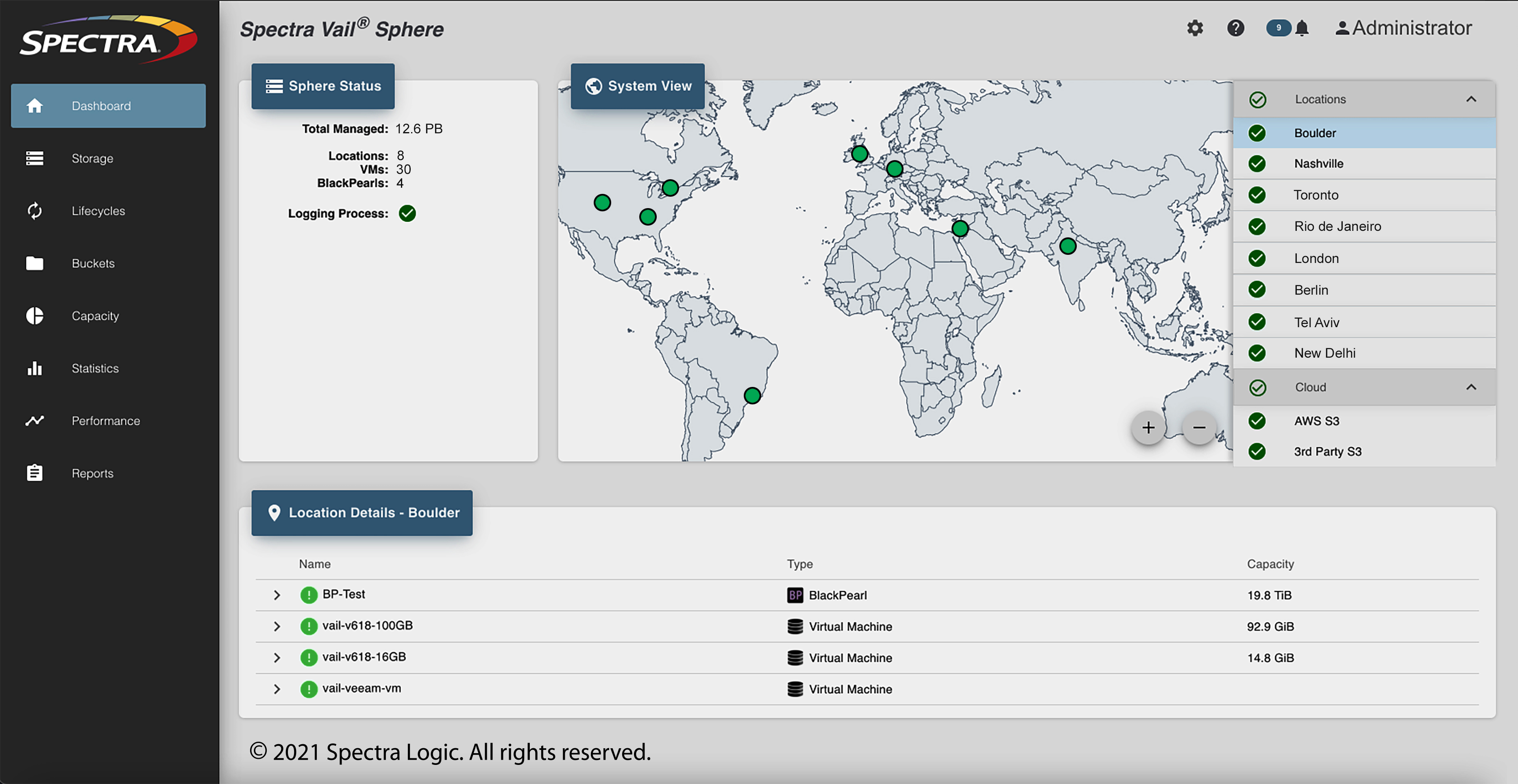Click the Statistics bar chart icon

click(35, 368)
